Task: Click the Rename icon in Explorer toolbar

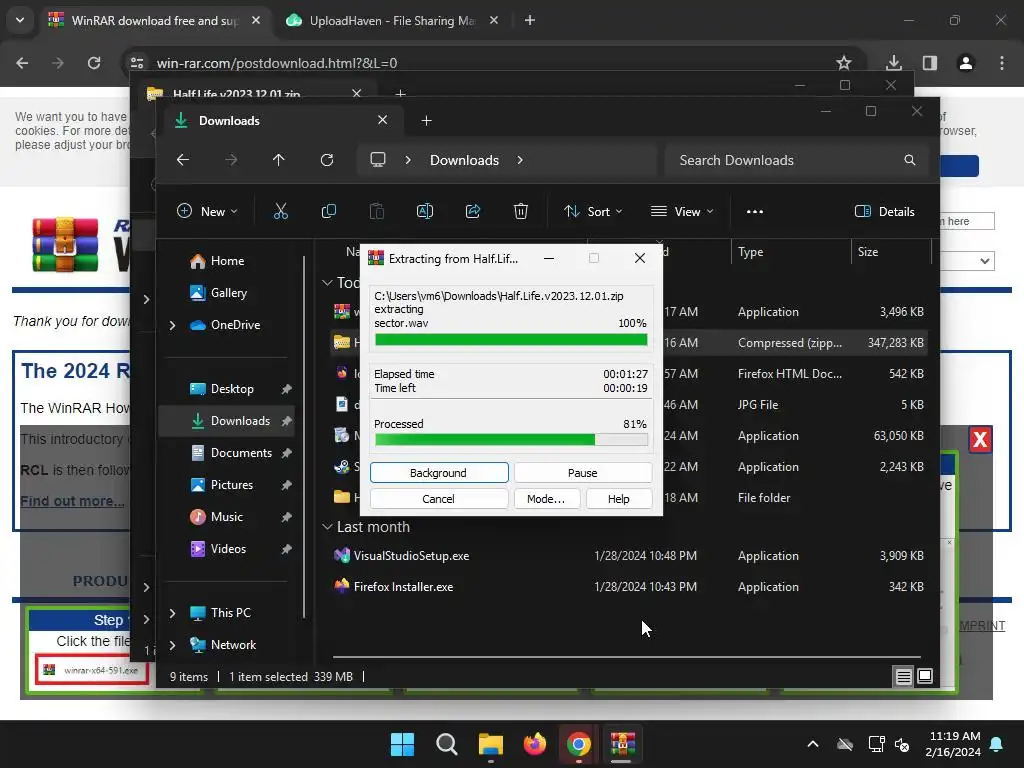Action: pos(424,211)
